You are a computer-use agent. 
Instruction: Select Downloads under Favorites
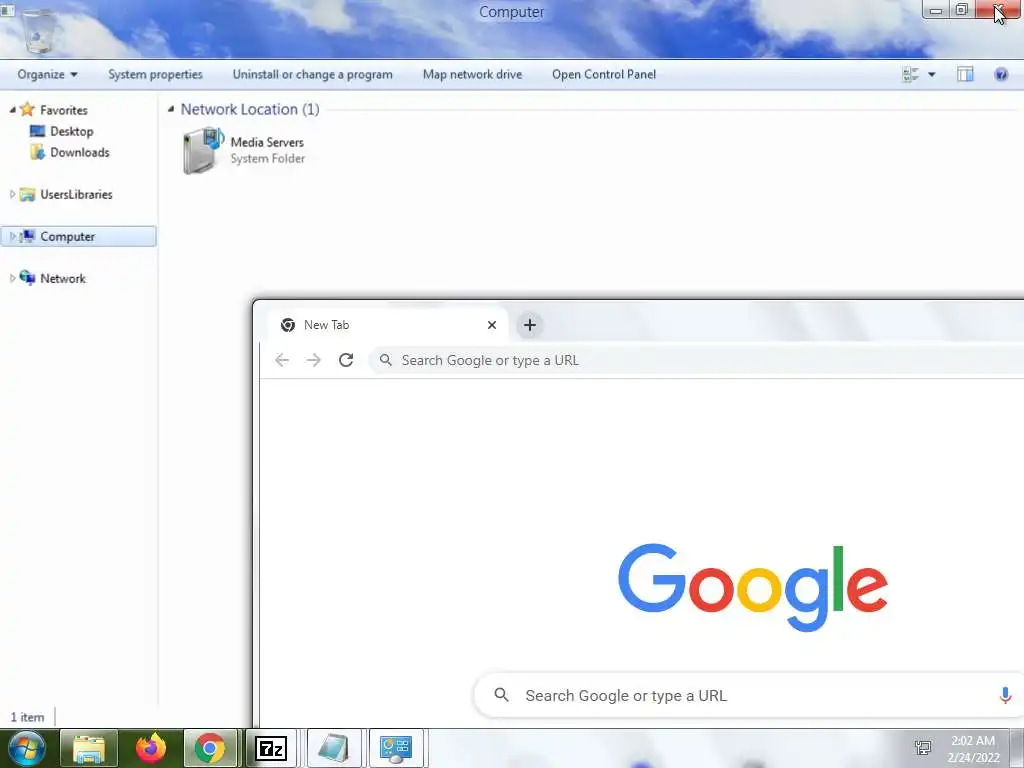click(80, 152)
